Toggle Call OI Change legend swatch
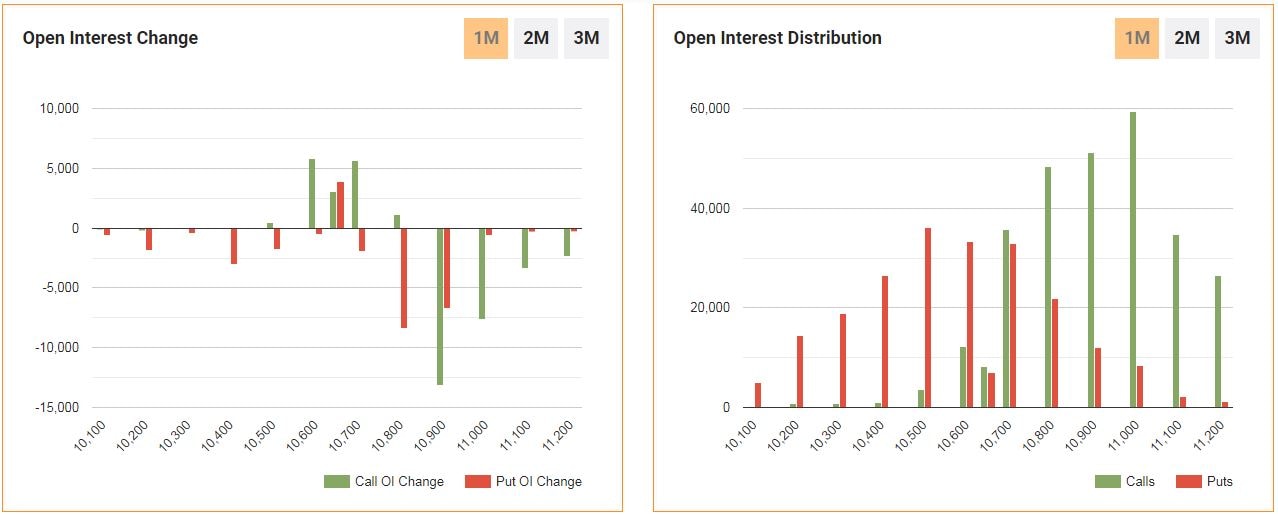 tap(337, 482)
